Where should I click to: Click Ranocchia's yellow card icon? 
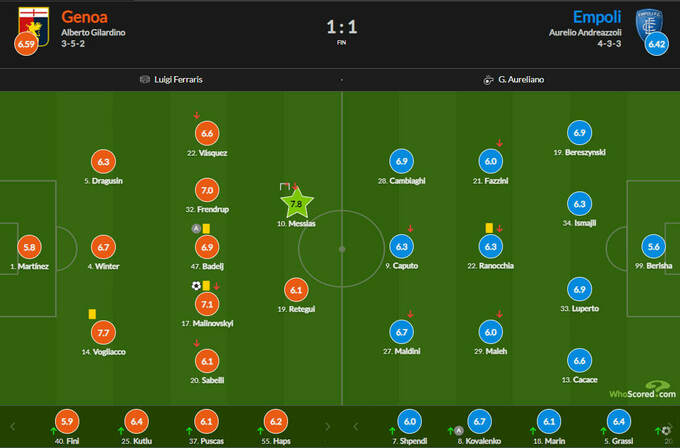pos(490,229)
